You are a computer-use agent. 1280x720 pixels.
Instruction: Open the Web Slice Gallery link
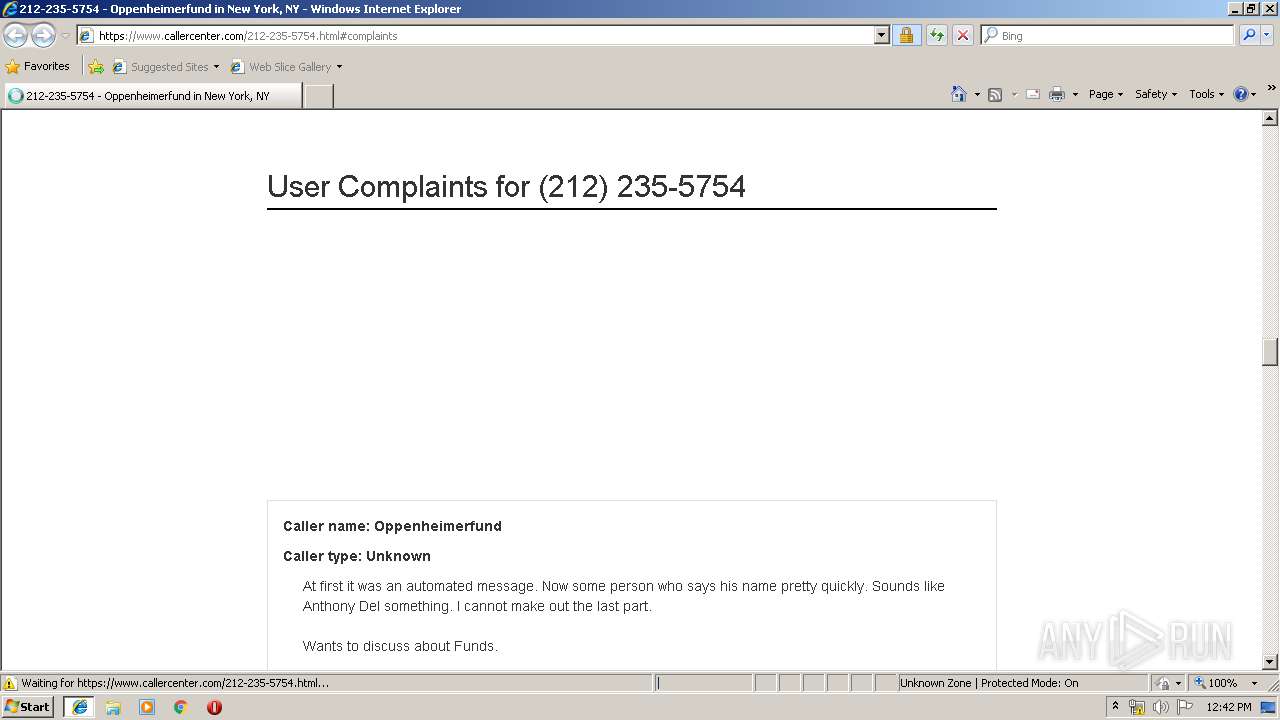(281, 67)
